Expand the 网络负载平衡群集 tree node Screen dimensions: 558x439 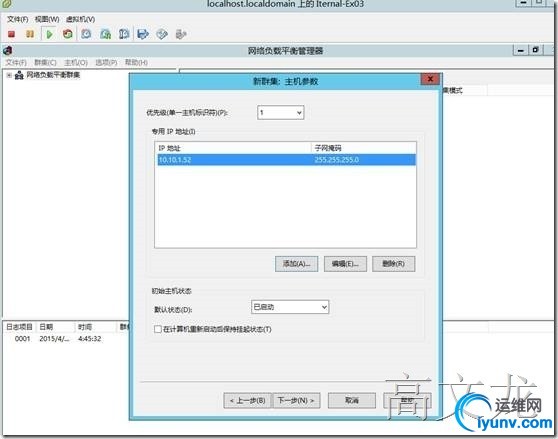(x=9, y=75)
